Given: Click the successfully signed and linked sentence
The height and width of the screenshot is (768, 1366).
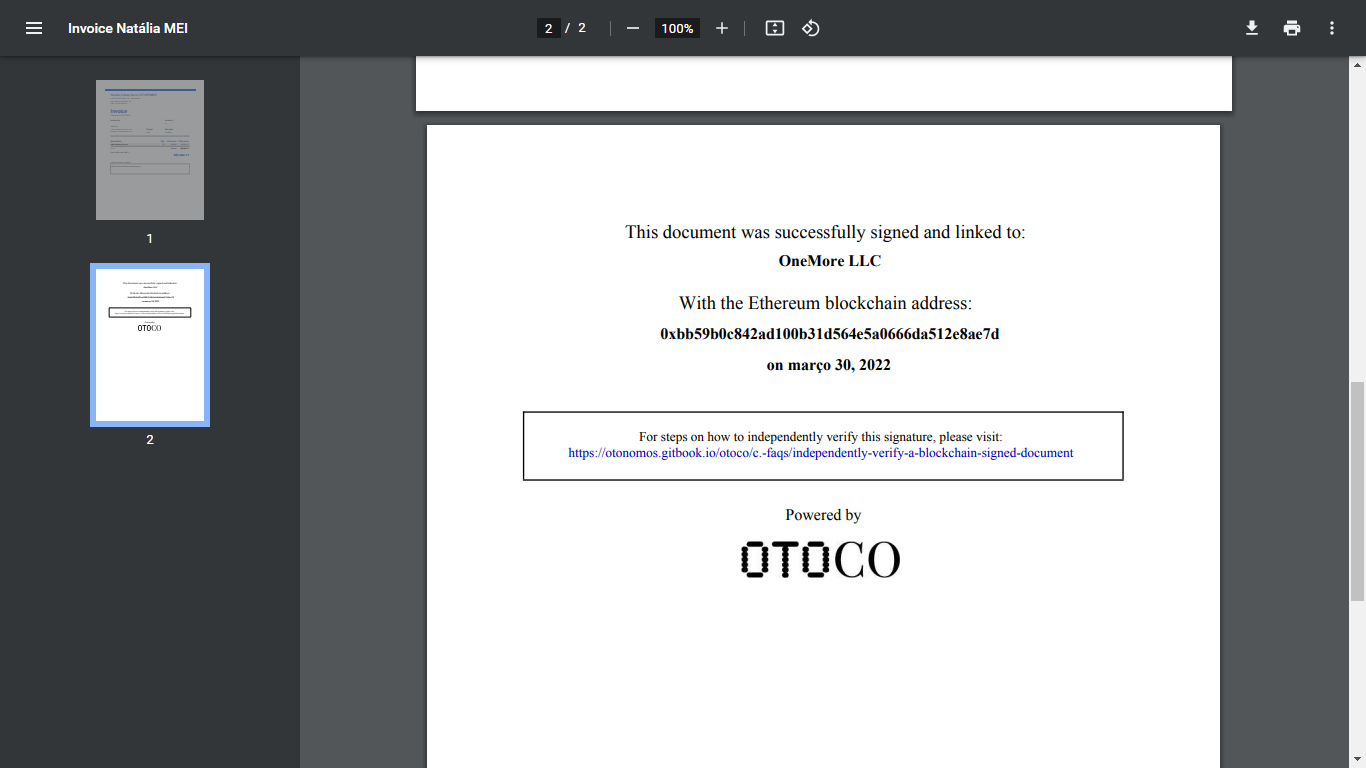Looking at the screenshot, I should 825,232.
